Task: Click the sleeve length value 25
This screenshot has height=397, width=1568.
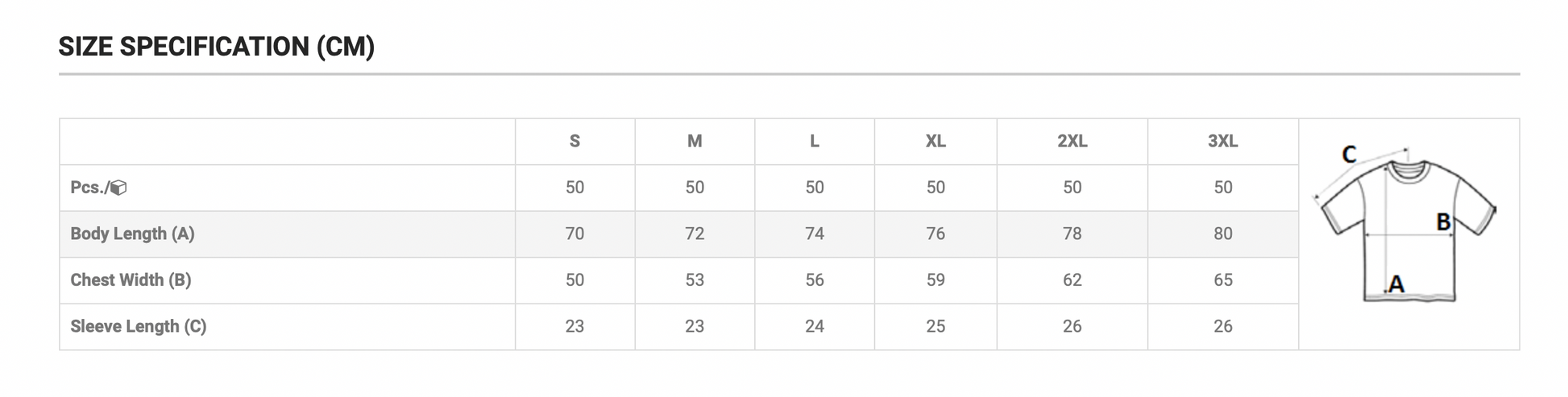Action: (935, 327)
